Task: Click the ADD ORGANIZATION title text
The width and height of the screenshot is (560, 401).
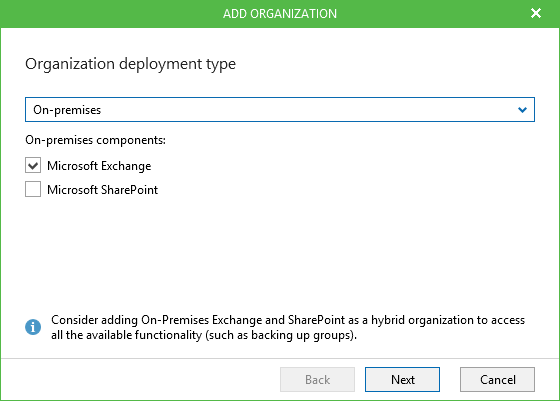Action: (x=280, y=14)
